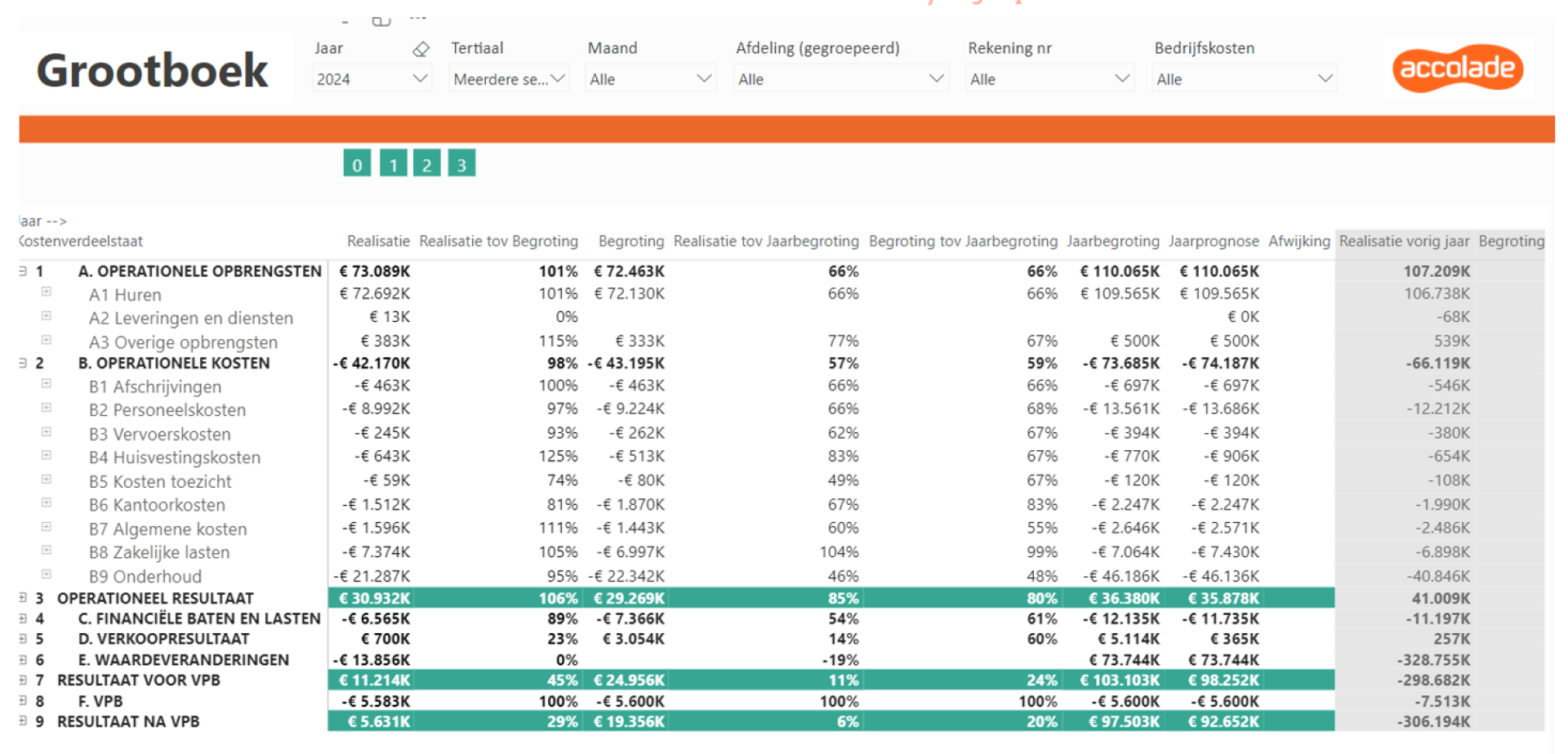The image size is (1568, 754).
Task: Collapse the A. OPERATIONELE OPBRENGSTEN group
Action: 24,270
